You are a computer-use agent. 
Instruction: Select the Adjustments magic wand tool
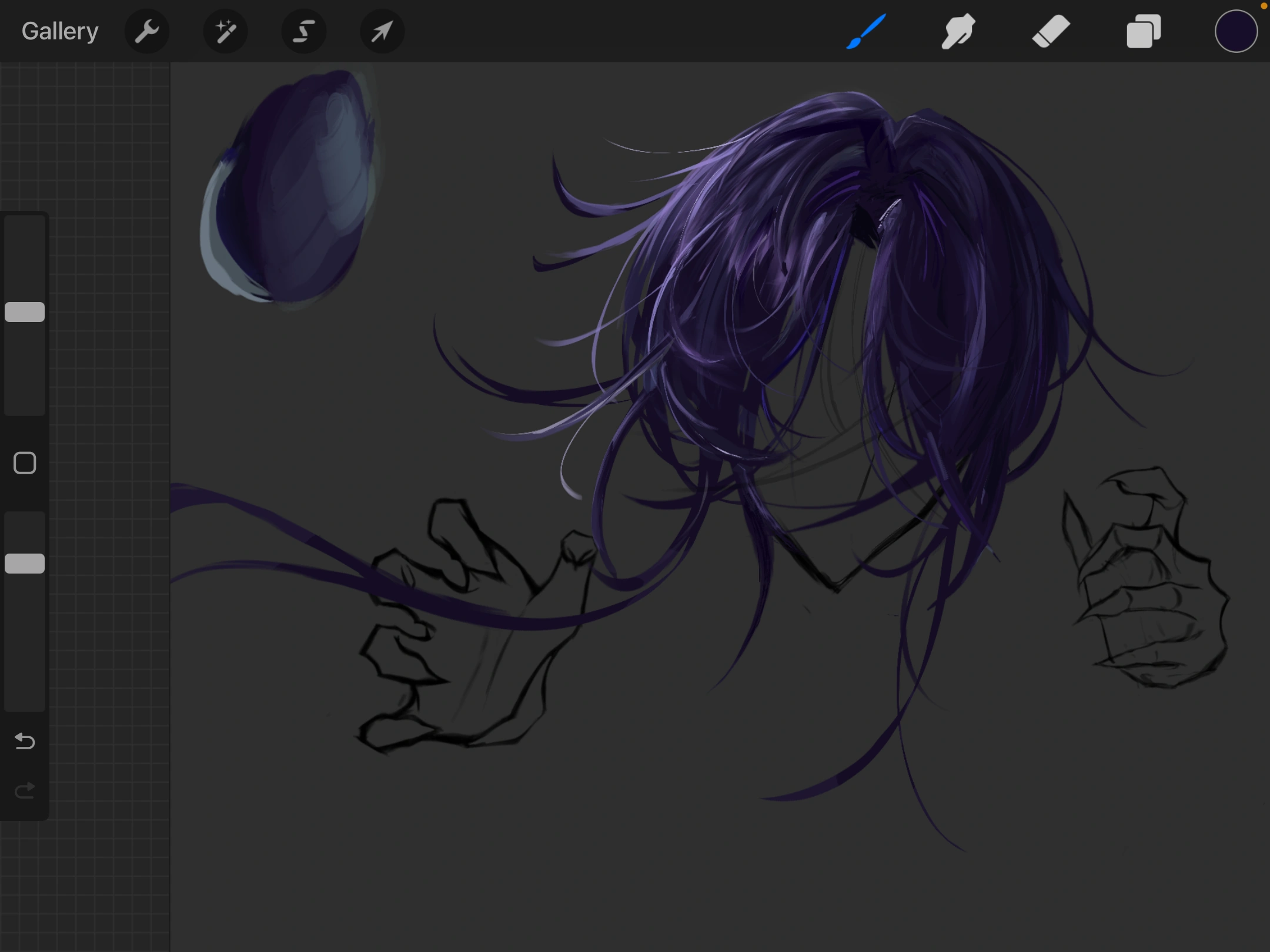tap(225, 31)
